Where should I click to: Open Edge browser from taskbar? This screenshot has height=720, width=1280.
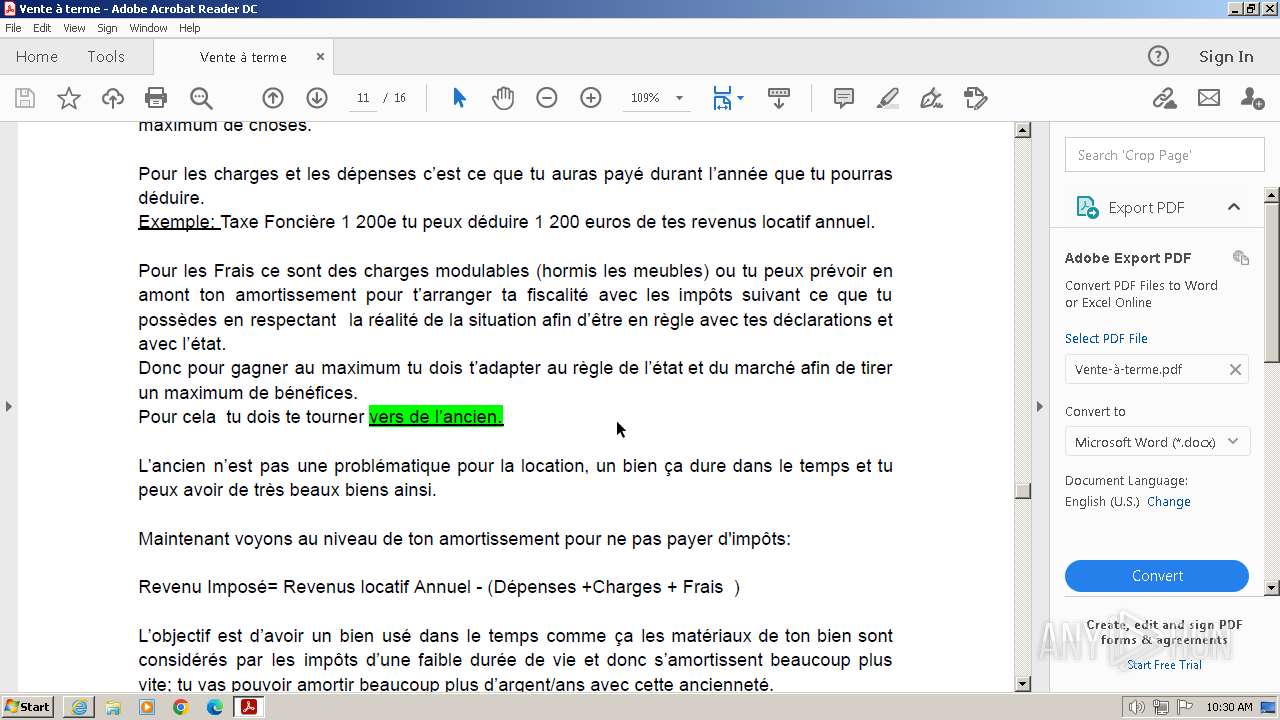point(215,707)
